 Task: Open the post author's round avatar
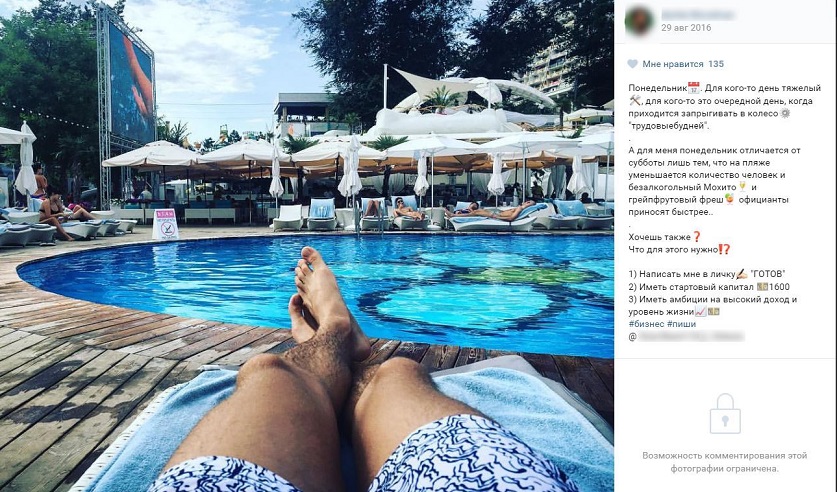pyautogui.click(x=639, y=21)
